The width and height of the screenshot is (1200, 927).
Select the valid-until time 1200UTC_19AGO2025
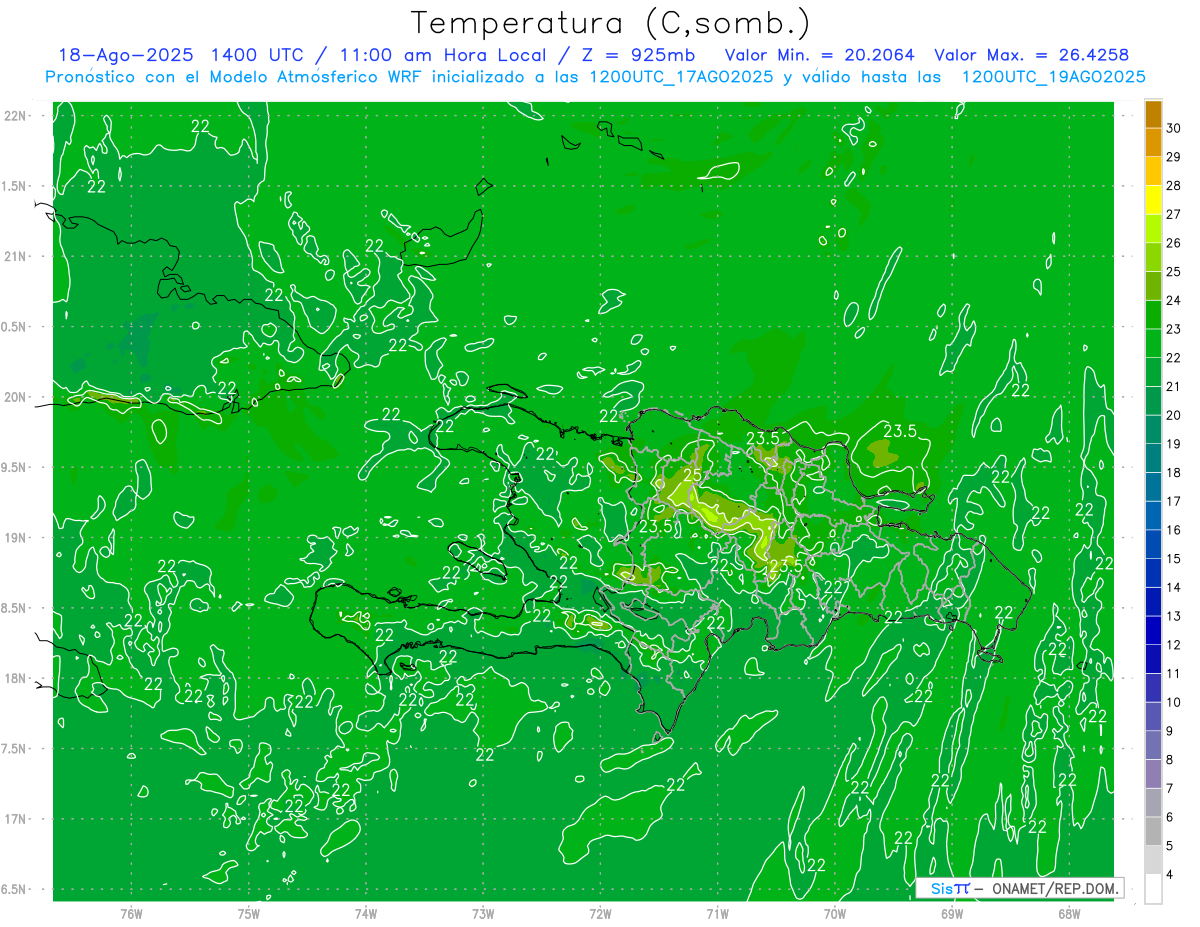tap(1053, 77)
